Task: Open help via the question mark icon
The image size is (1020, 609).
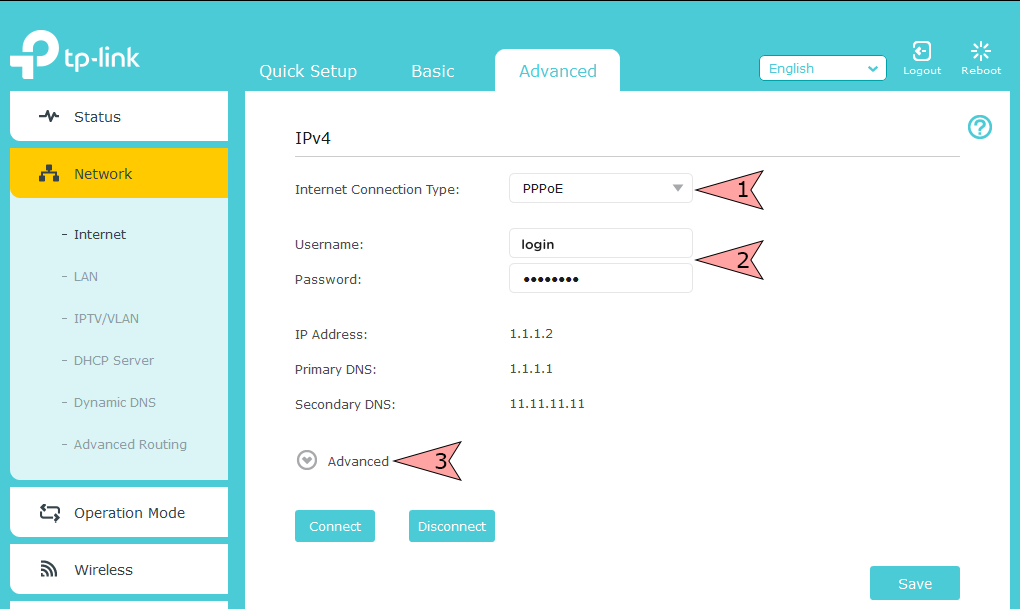Action: 979,127
